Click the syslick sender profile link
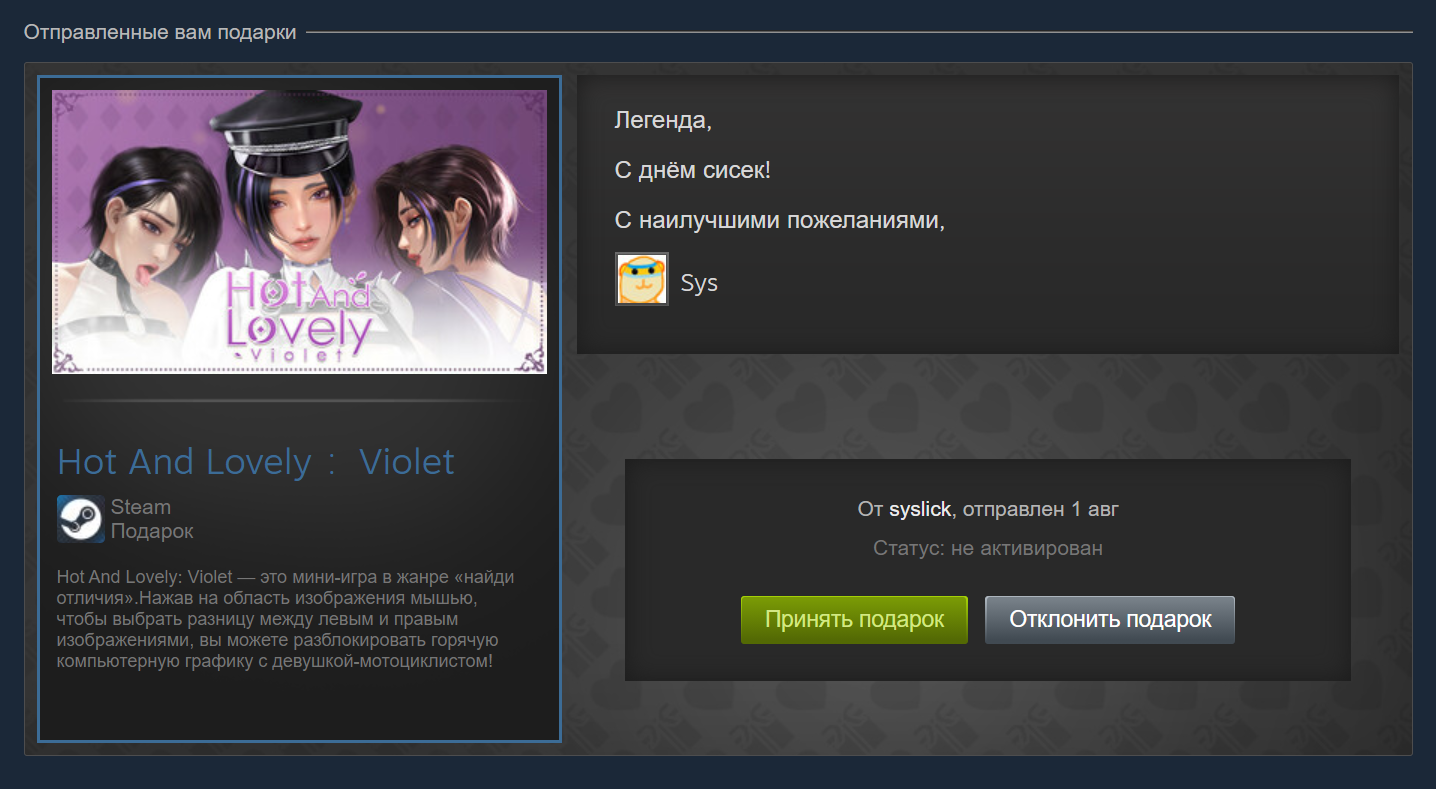The image size is (1436, 789). click(920, 509)
